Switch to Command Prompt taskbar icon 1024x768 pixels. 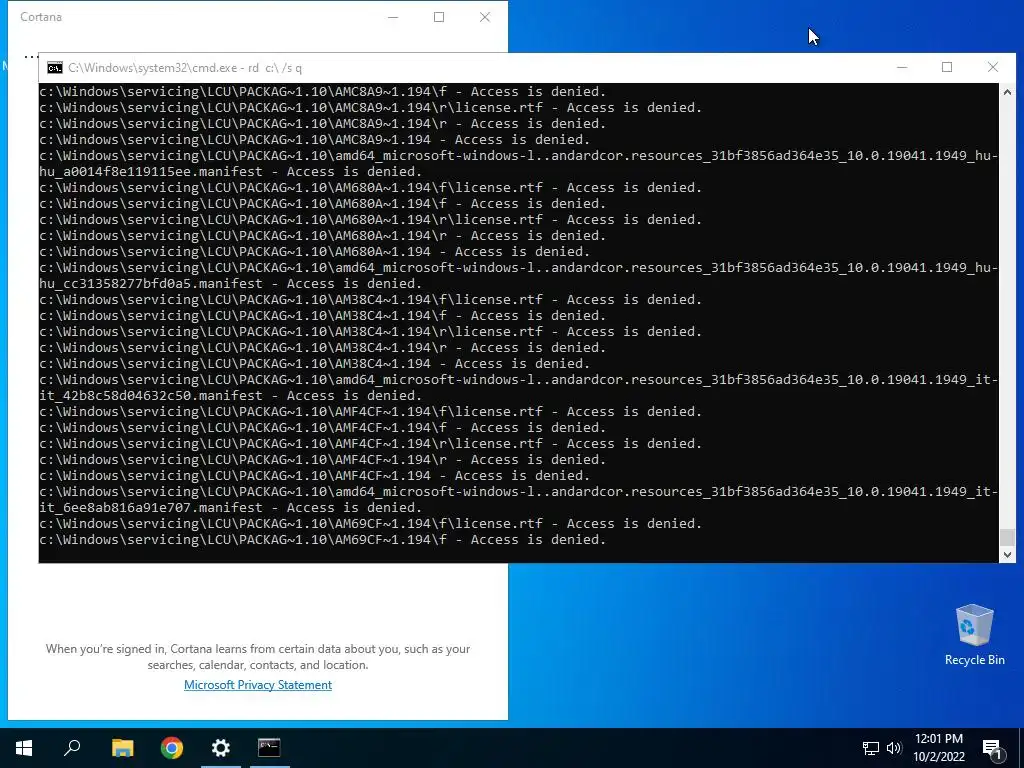[x=269, y=748]
